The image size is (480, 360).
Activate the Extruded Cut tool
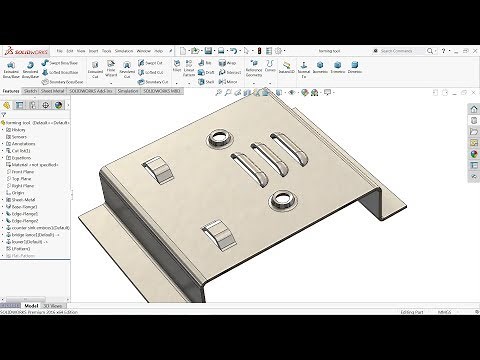click(95, 70)
